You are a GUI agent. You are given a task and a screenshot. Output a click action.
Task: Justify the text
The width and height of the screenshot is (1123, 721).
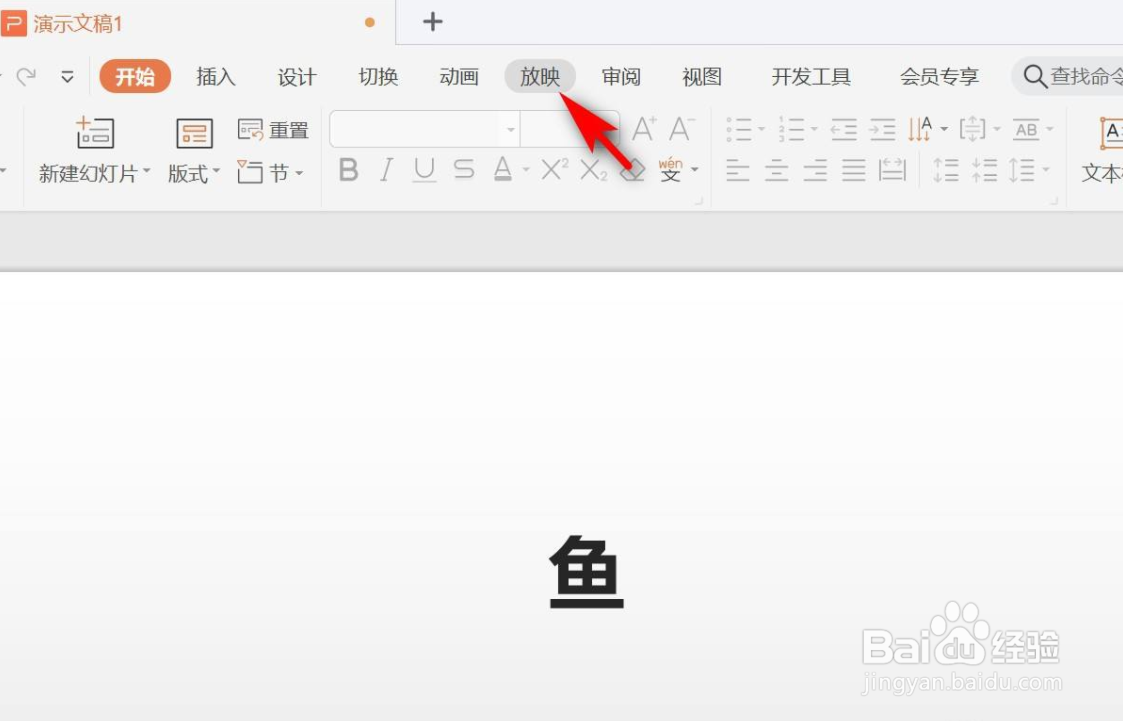tap(854, 170)
